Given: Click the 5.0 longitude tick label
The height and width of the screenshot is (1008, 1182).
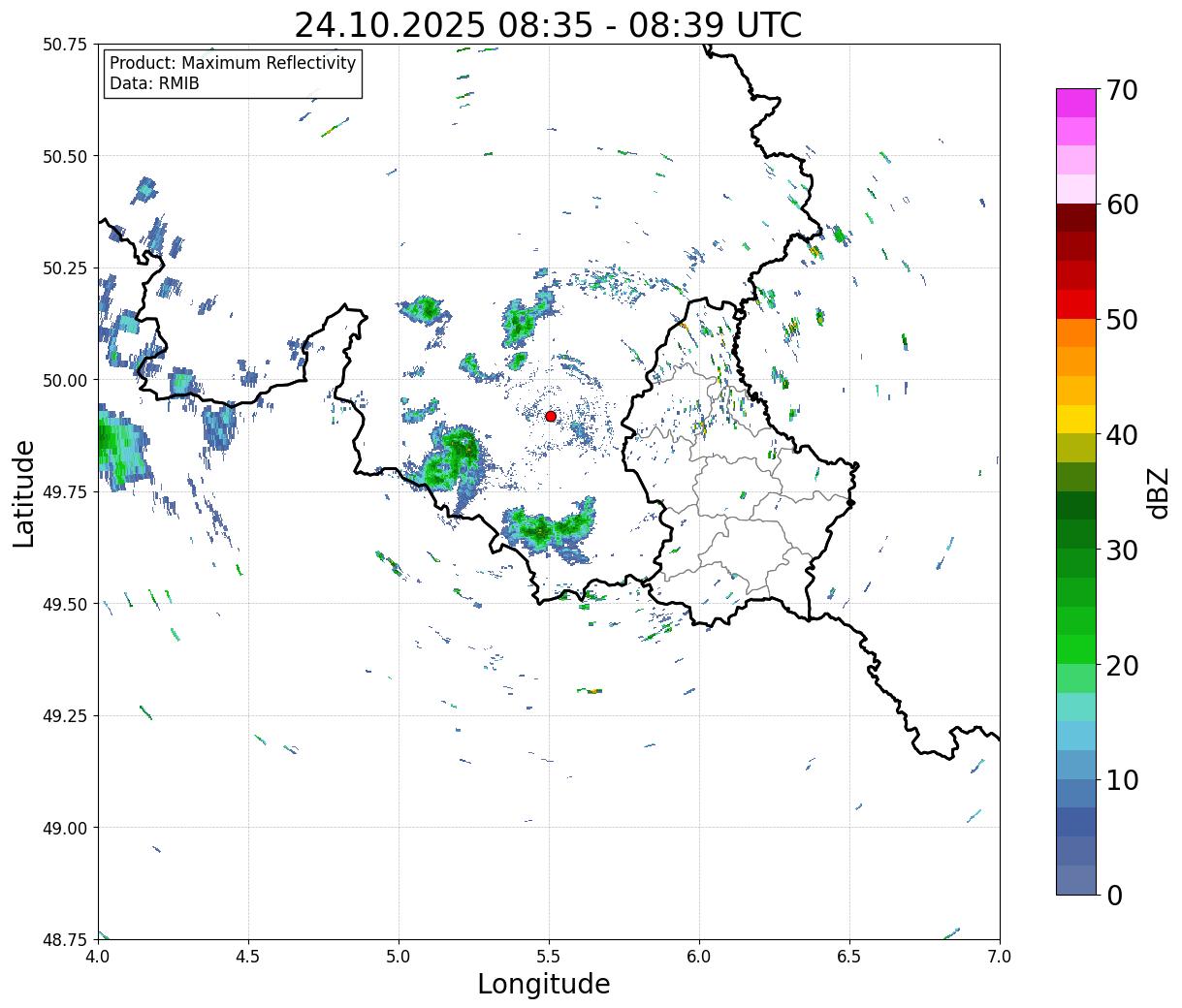Looking at the screenshot, I should [x=399, y=956].
